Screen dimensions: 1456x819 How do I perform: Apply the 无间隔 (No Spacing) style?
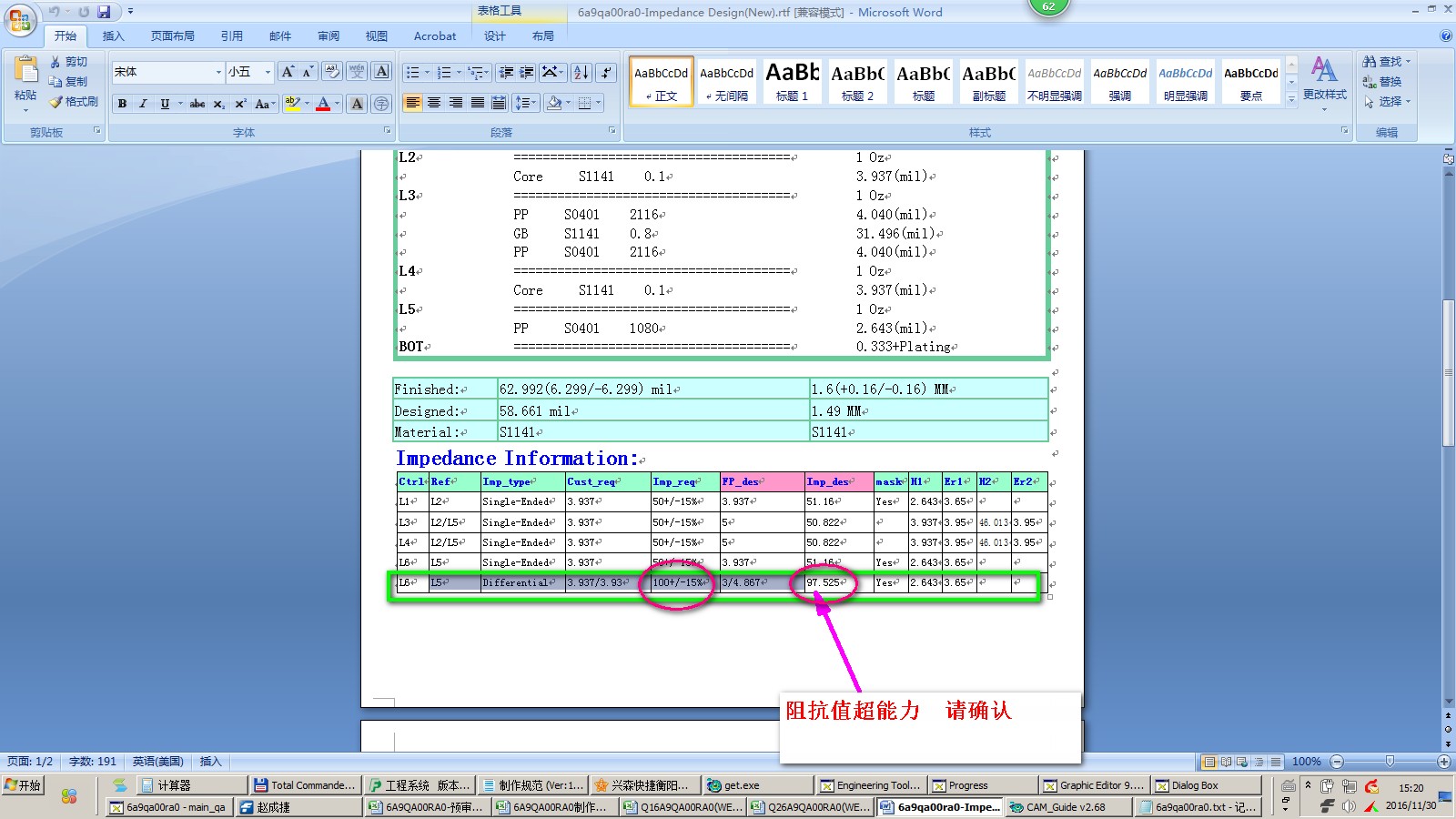click(x=727, y=80)
